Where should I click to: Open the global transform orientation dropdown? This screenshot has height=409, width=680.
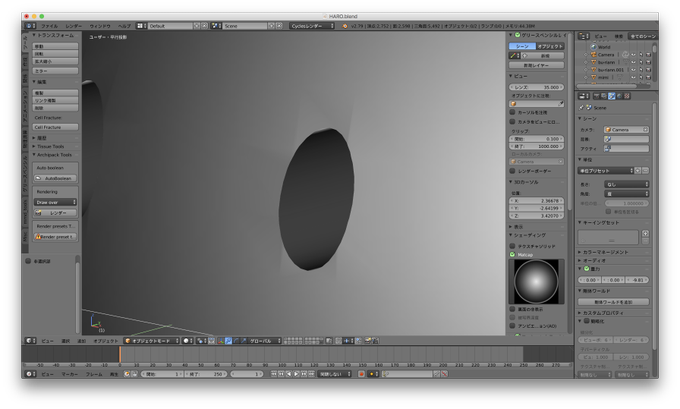coord(265,341)
